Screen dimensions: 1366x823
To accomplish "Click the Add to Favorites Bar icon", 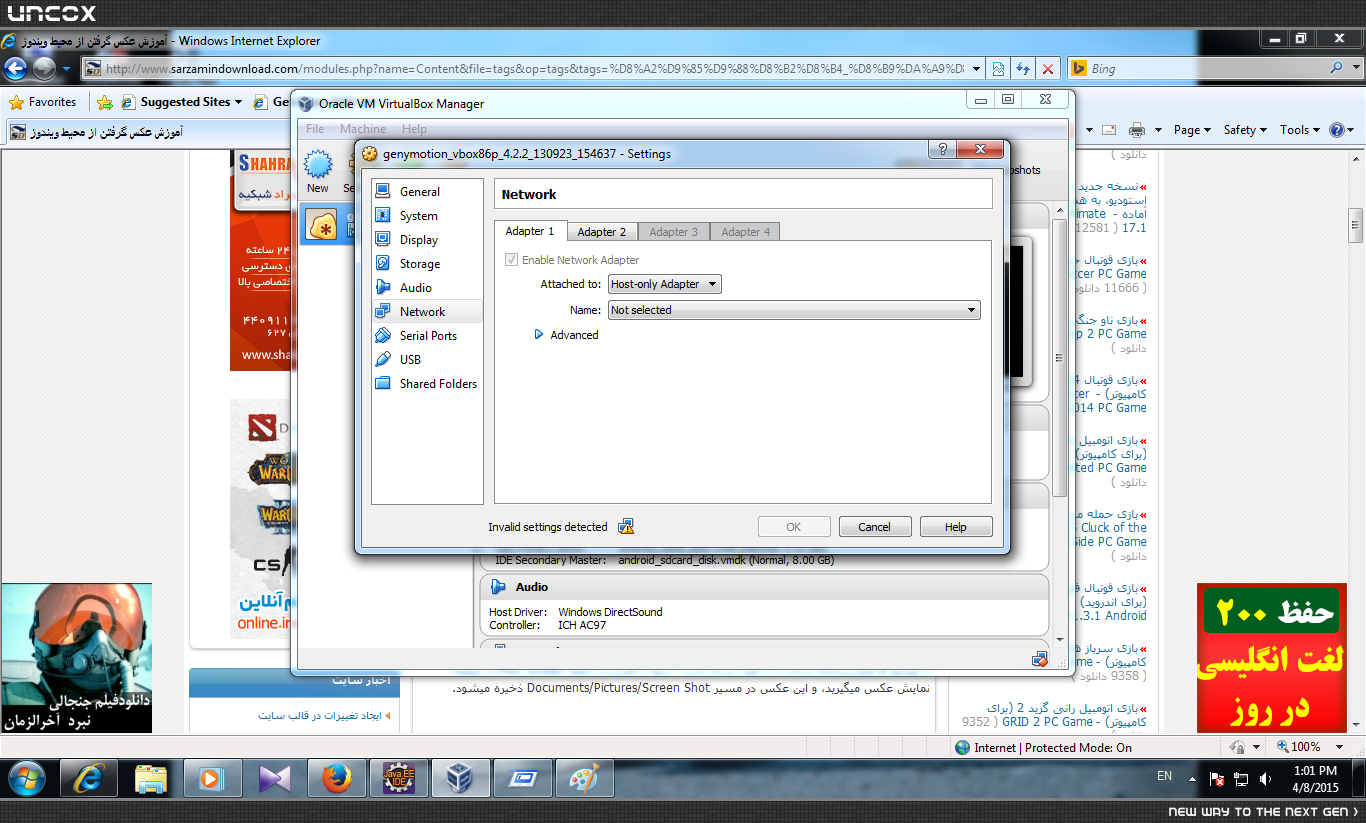I will [105, 102].
